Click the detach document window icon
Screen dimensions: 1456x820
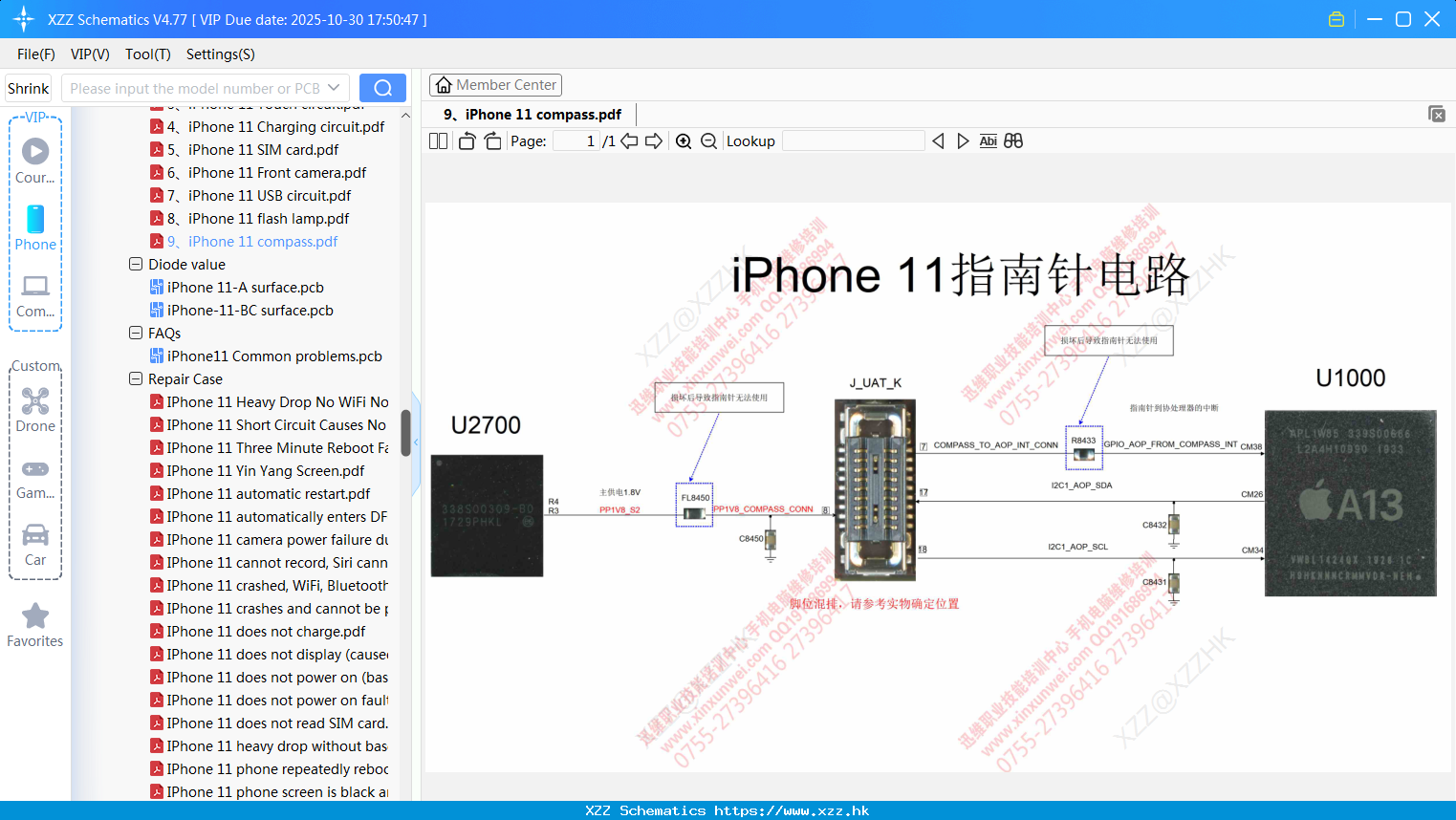click(1436, 114)
